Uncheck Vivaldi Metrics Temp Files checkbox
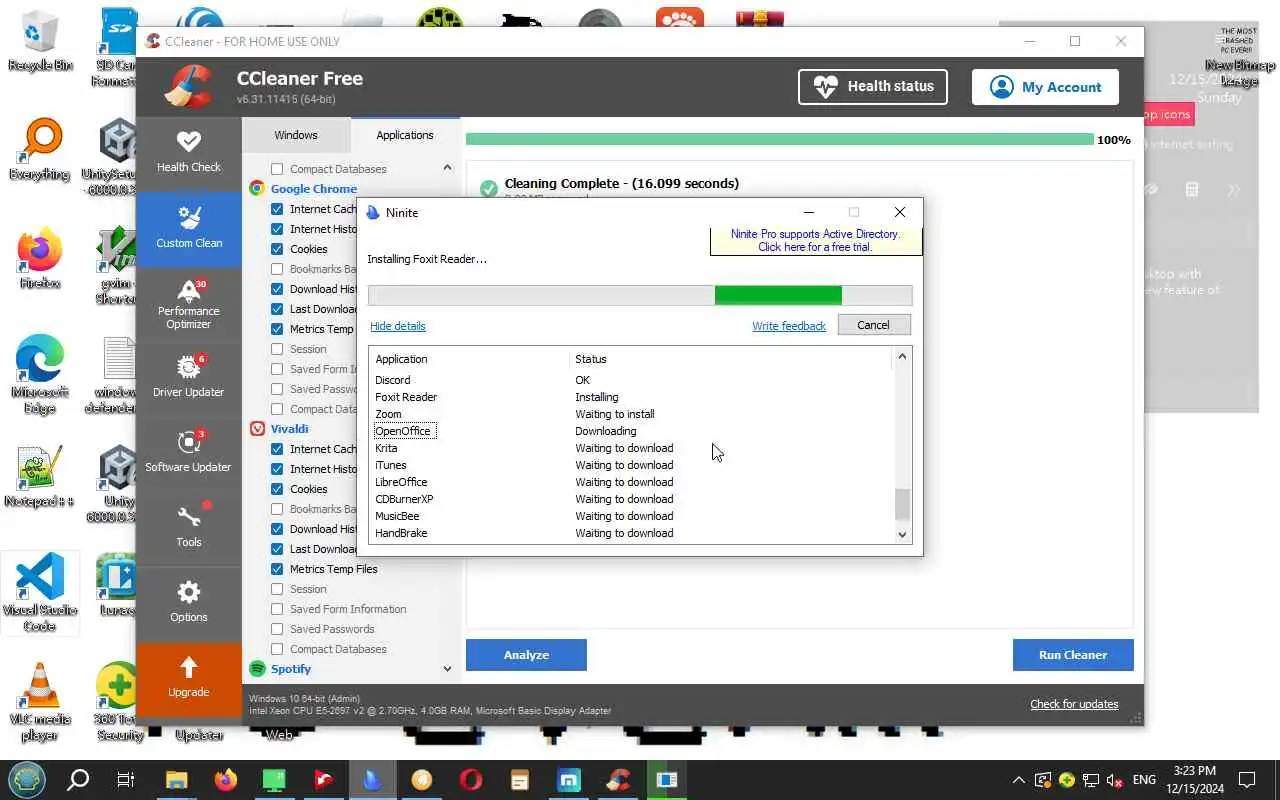 [x=277, y=569]
